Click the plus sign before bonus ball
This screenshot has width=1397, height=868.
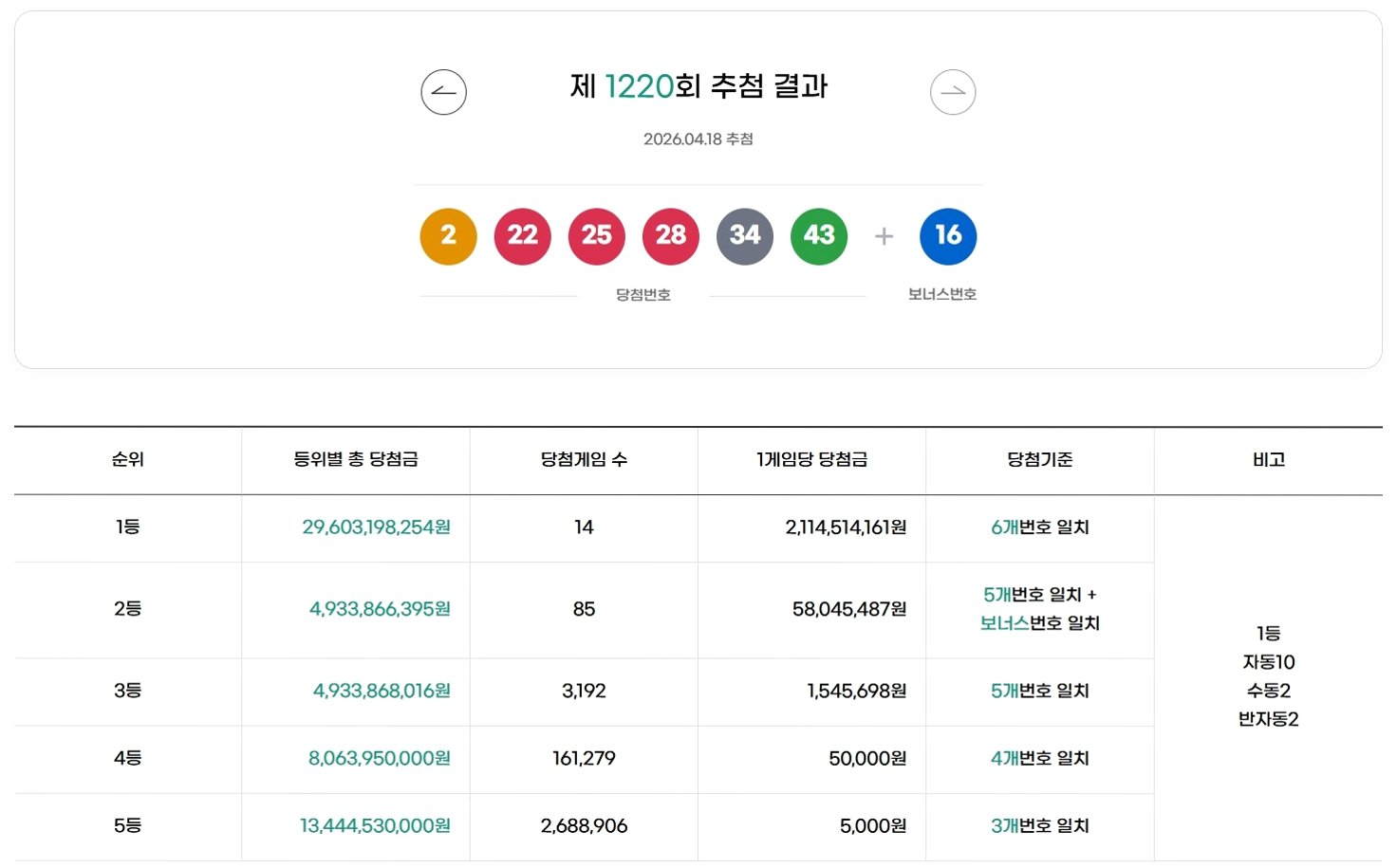click(884, 236)
